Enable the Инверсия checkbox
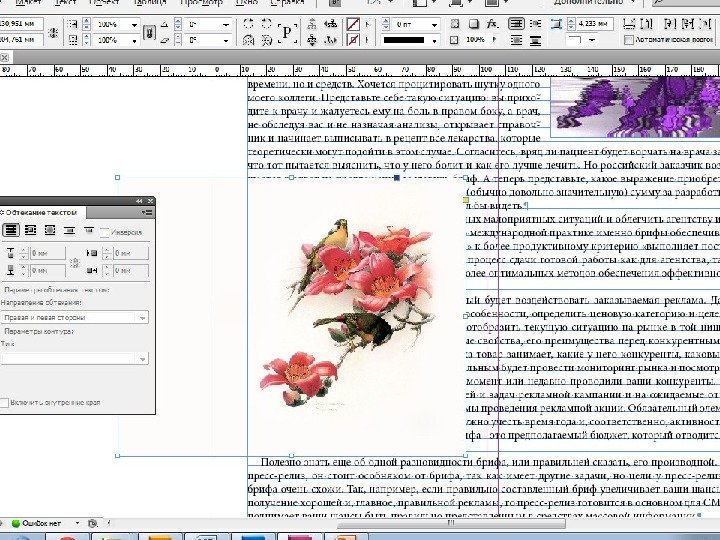The width and height of the screenshot is (720, 540). click(x=105, y=231)
